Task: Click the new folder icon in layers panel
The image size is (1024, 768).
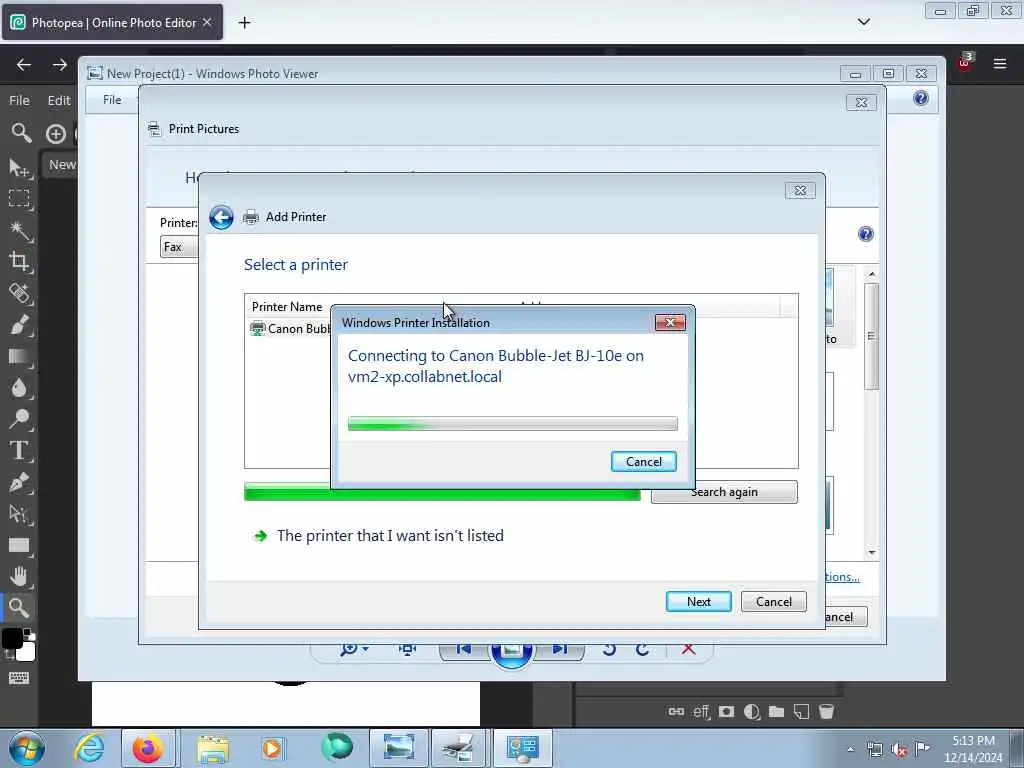Action: click(x=776, y=711)
